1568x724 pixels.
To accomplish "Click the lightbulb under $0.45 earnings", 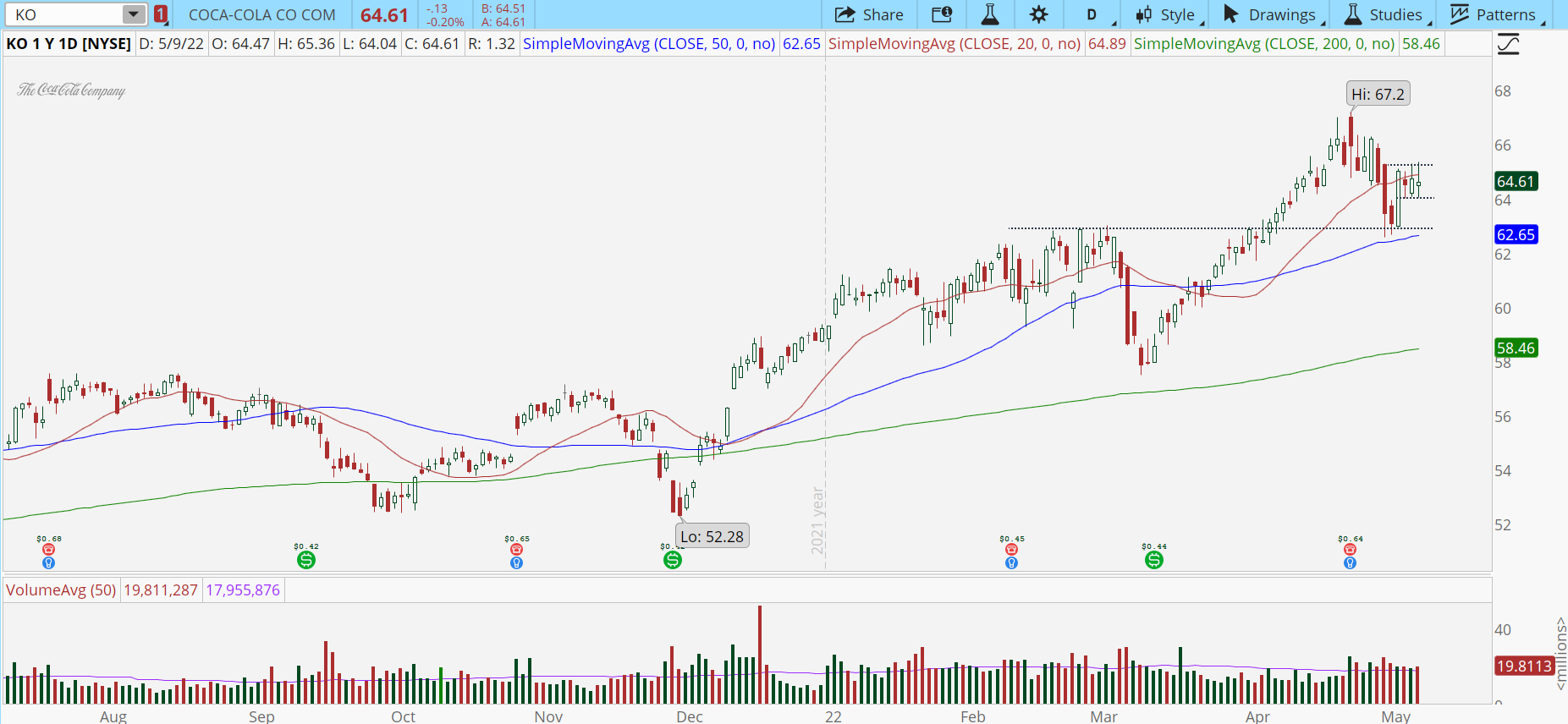I will click(x=1012, y=562).
